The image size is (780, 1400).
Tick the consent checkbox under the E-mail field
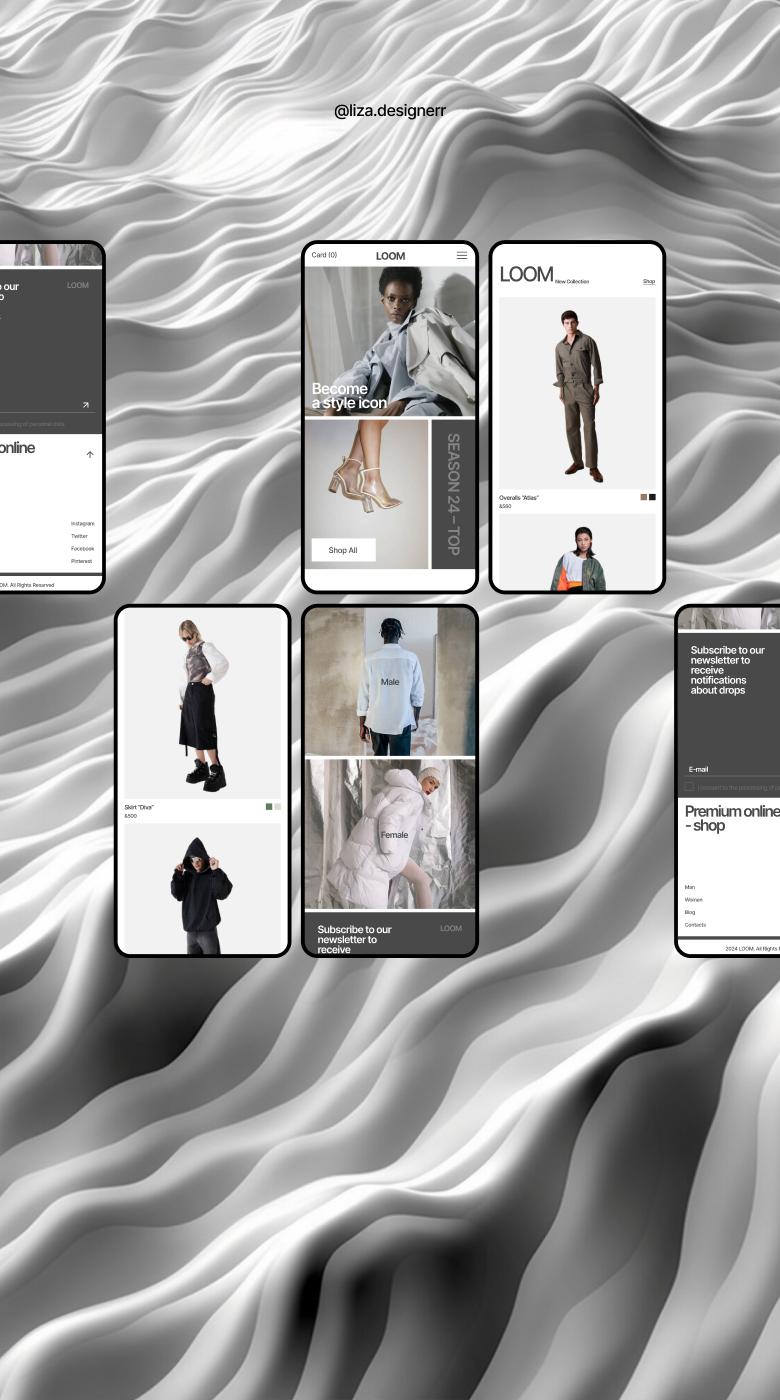coord(689,787)
